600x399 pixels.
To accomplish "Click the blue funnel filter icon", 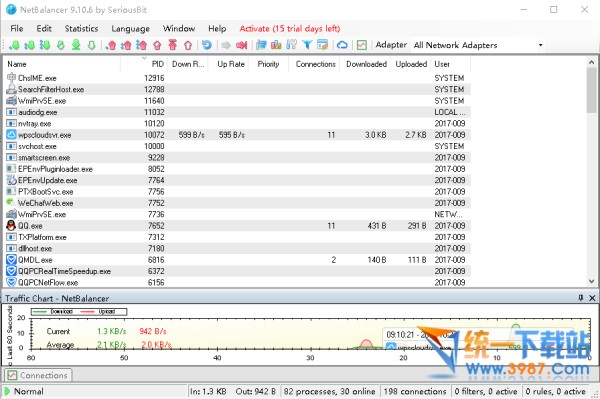I will [x=307, y=45].
